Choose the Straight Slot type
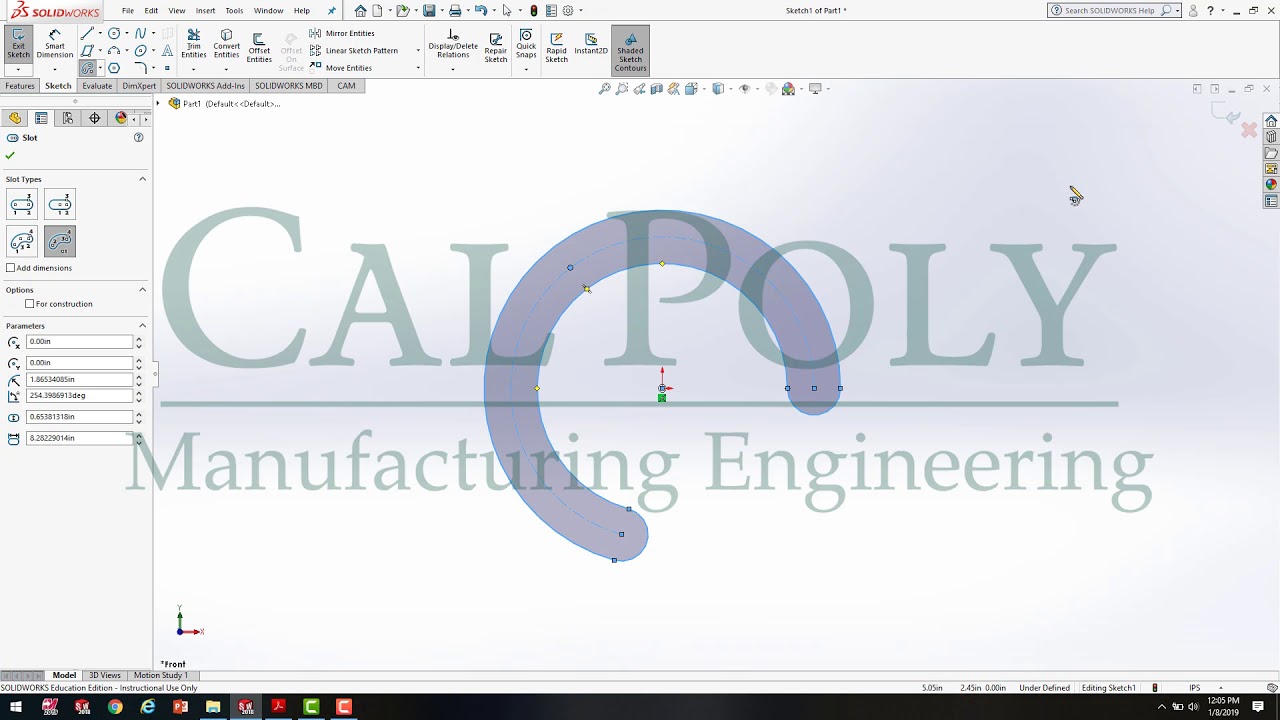Screen dimensions: 1280x720 point(21,205)
